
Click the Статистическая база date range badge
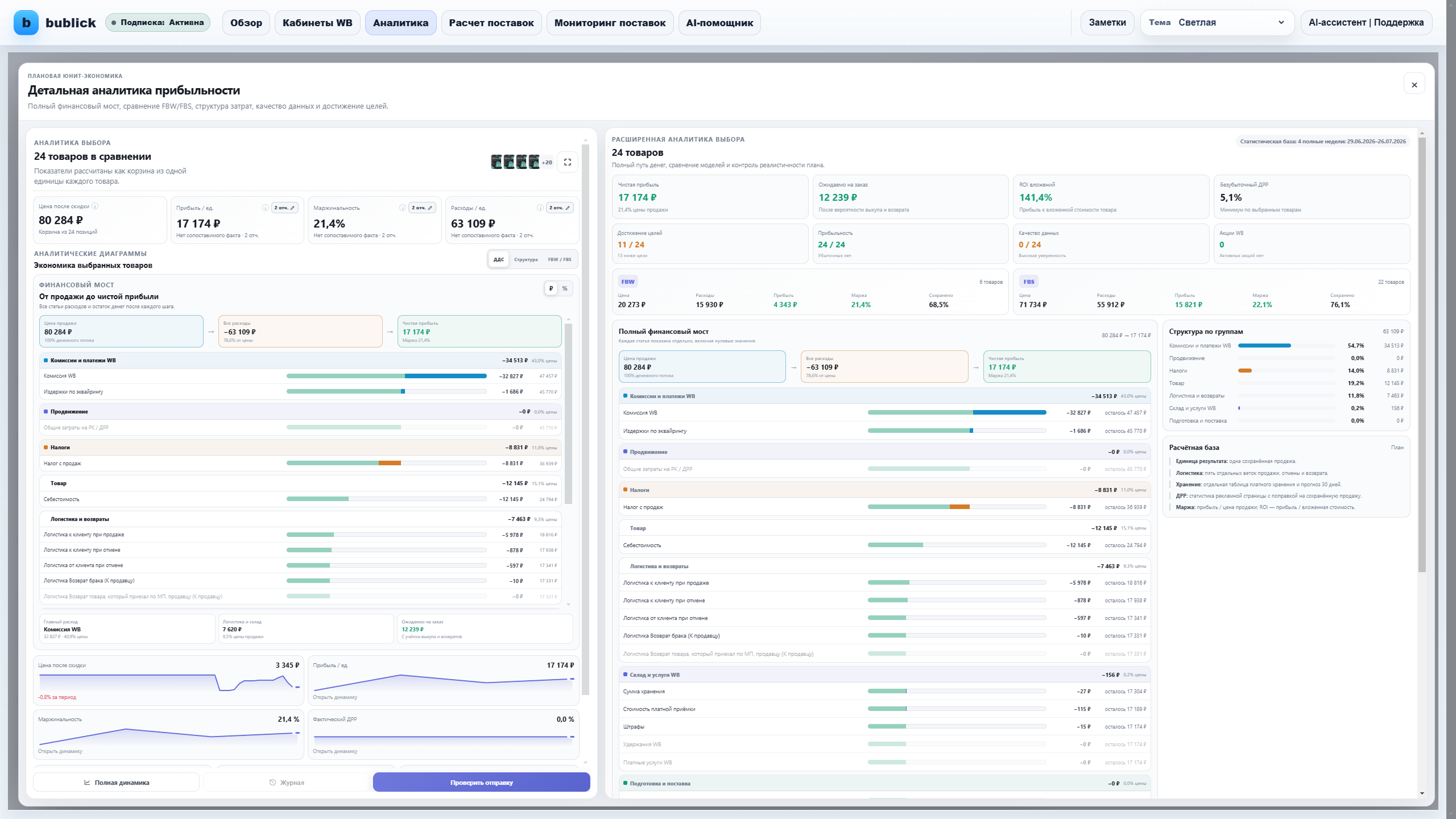[1322, 142]
